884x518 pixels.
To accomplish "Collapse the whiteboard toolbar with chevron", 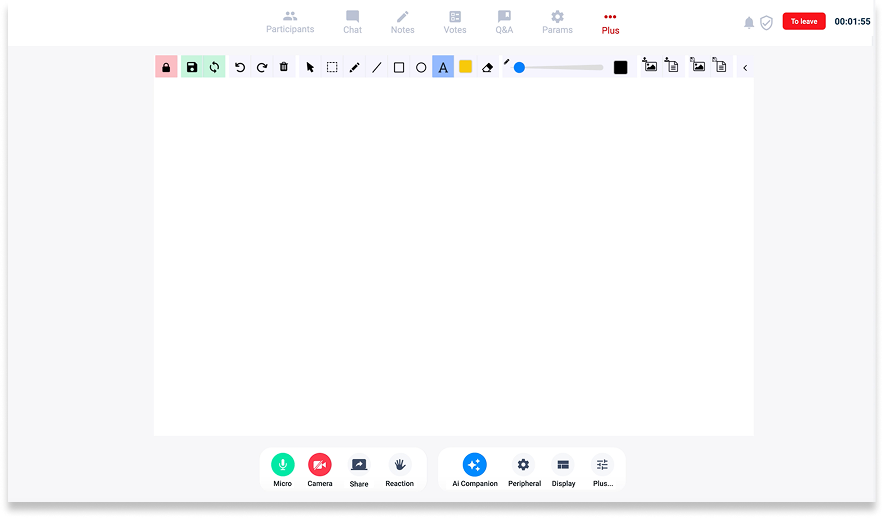I will (745, 67).
